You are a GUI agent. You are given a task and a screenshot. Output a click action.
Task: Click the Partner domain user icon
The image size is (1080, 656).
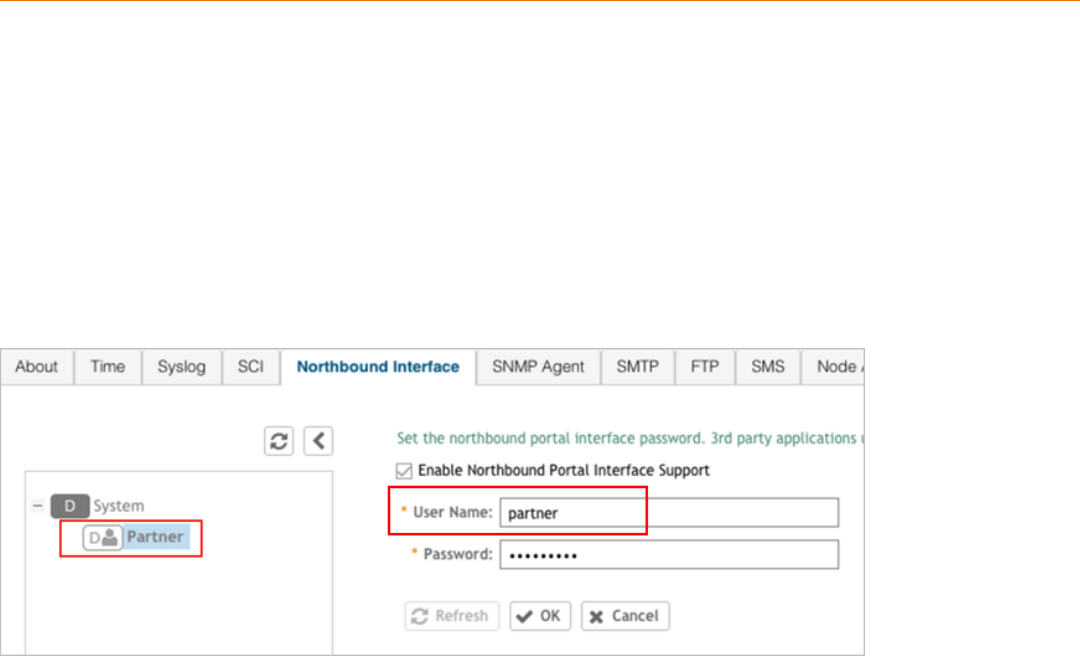103,537
